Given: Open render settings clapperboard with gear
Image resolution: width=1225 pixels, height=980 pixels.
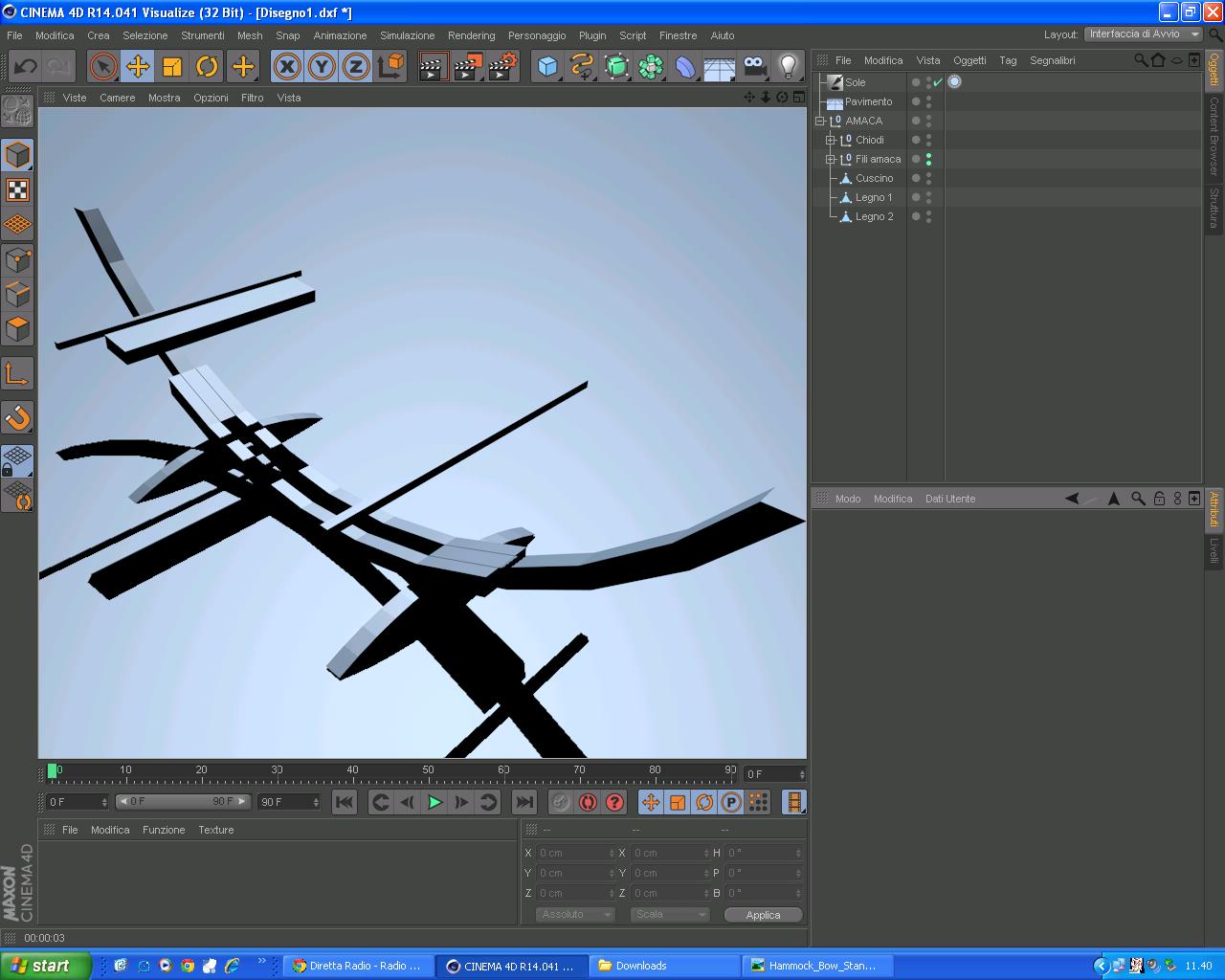Looking at the screenshot, I should 503,66.
